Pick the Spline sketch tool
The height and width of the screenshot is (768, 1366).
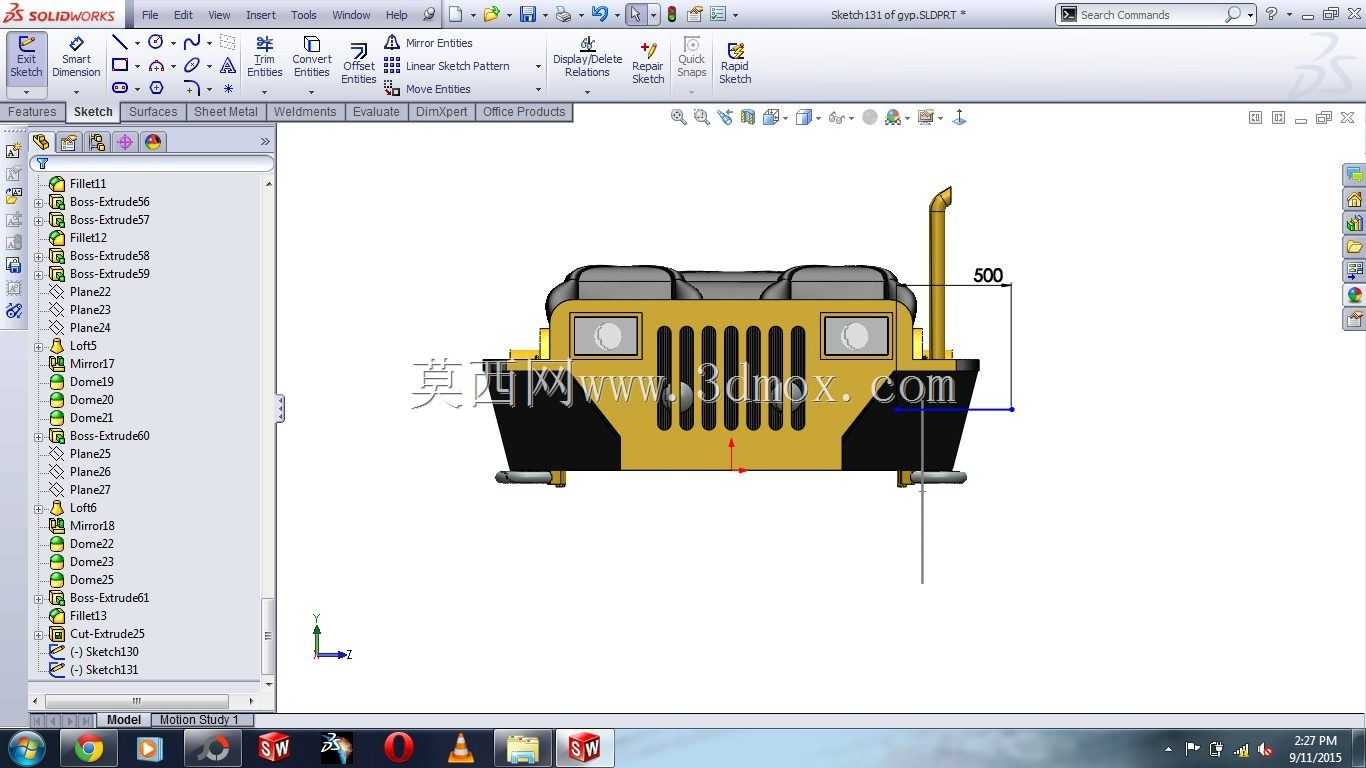click(192, 42)
